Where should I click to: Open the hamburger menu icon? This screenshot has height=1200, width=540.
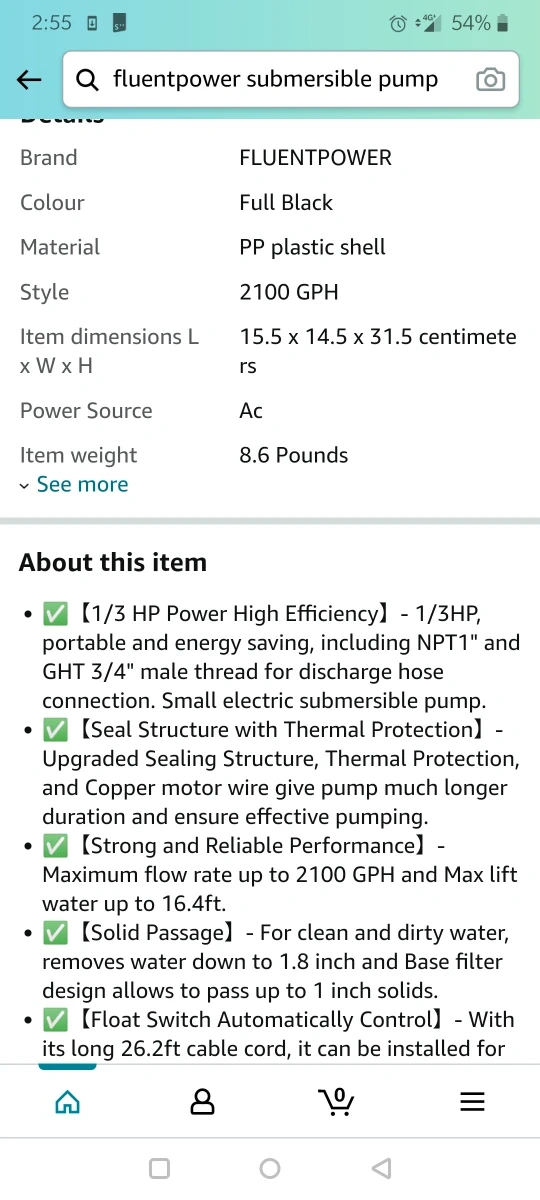pos(472,1102)
